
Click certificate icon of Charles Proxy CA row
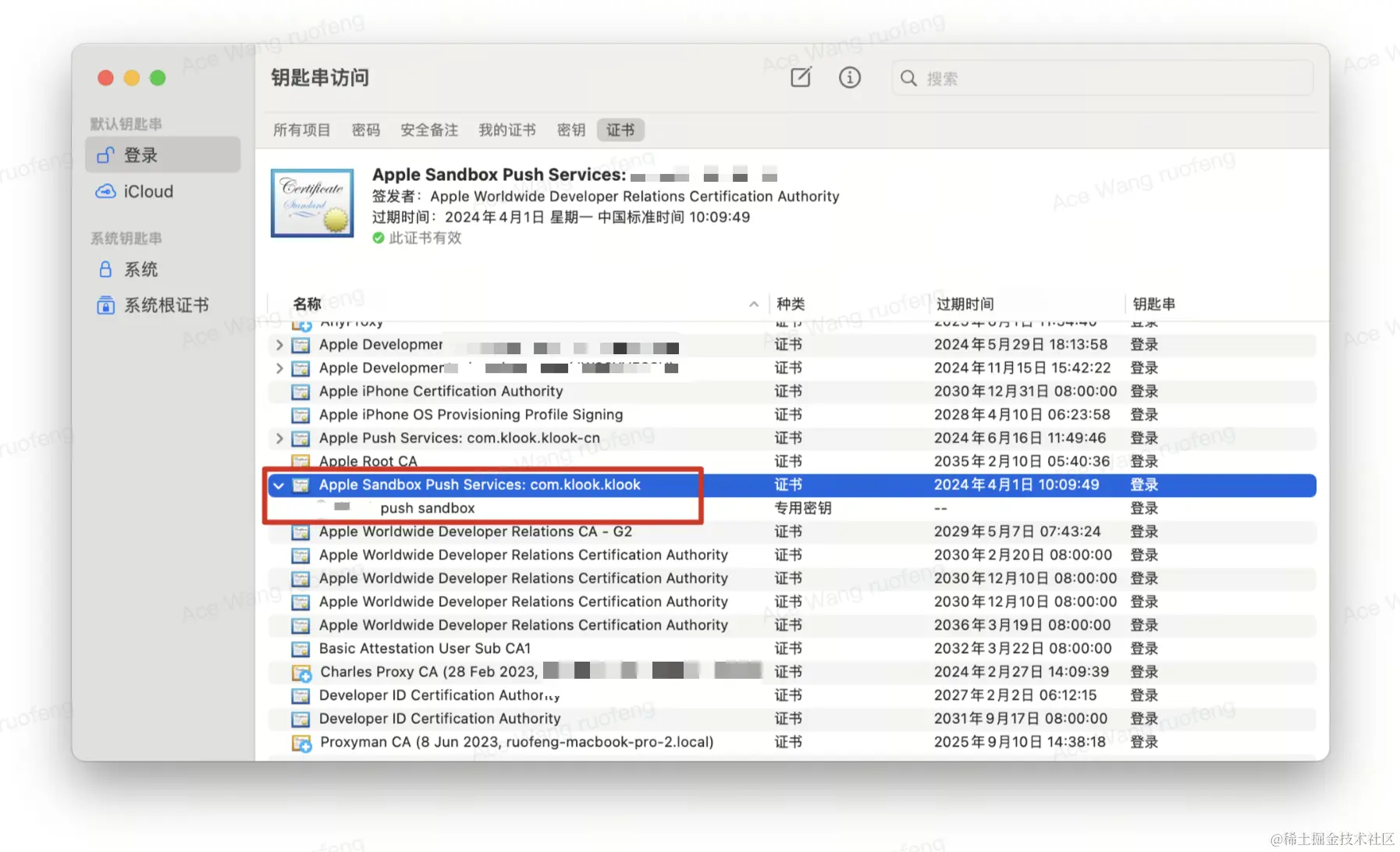(x=301, y=673)
